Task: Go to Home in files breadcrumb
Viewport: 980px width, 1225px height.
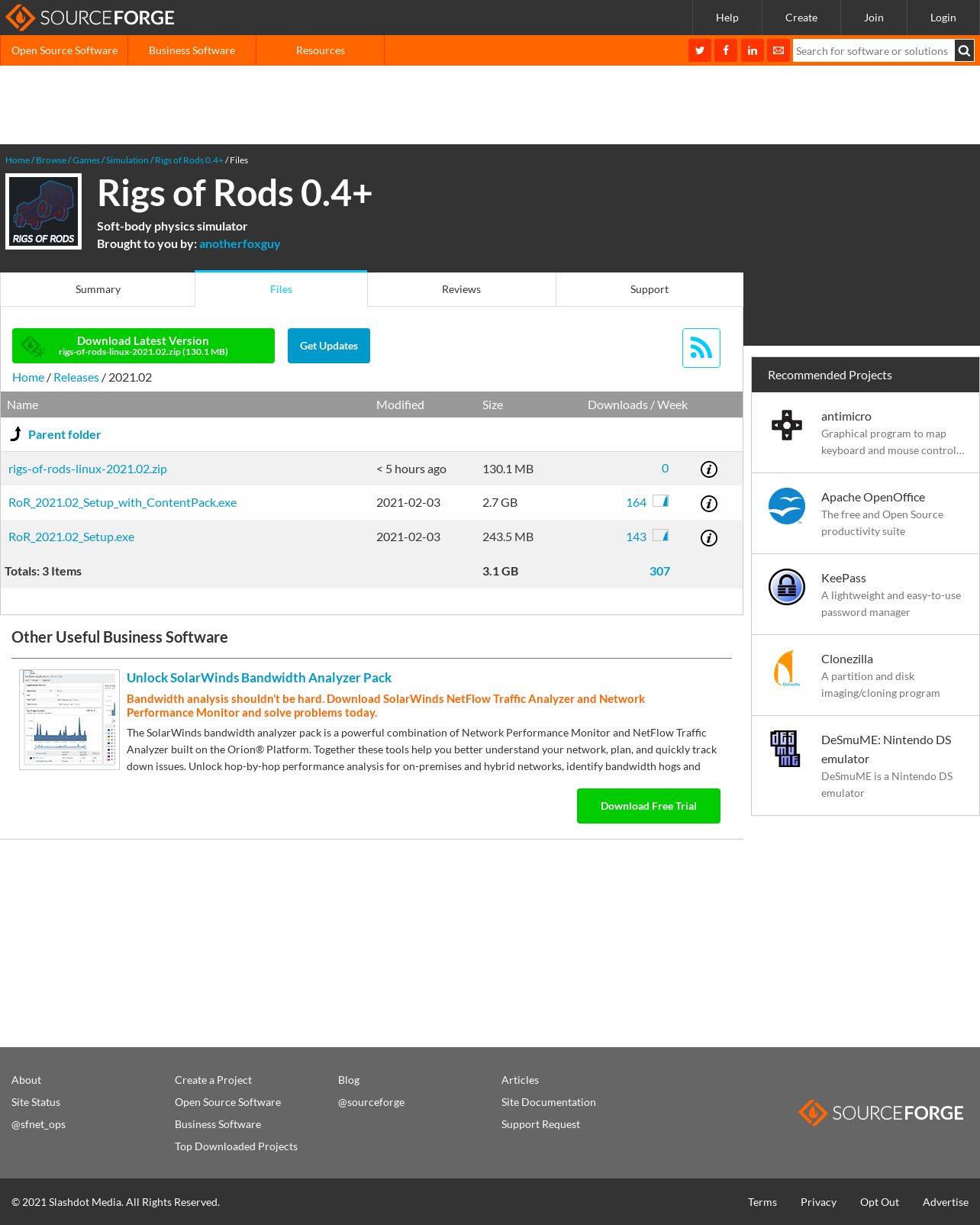Action: tap(28, 377)
